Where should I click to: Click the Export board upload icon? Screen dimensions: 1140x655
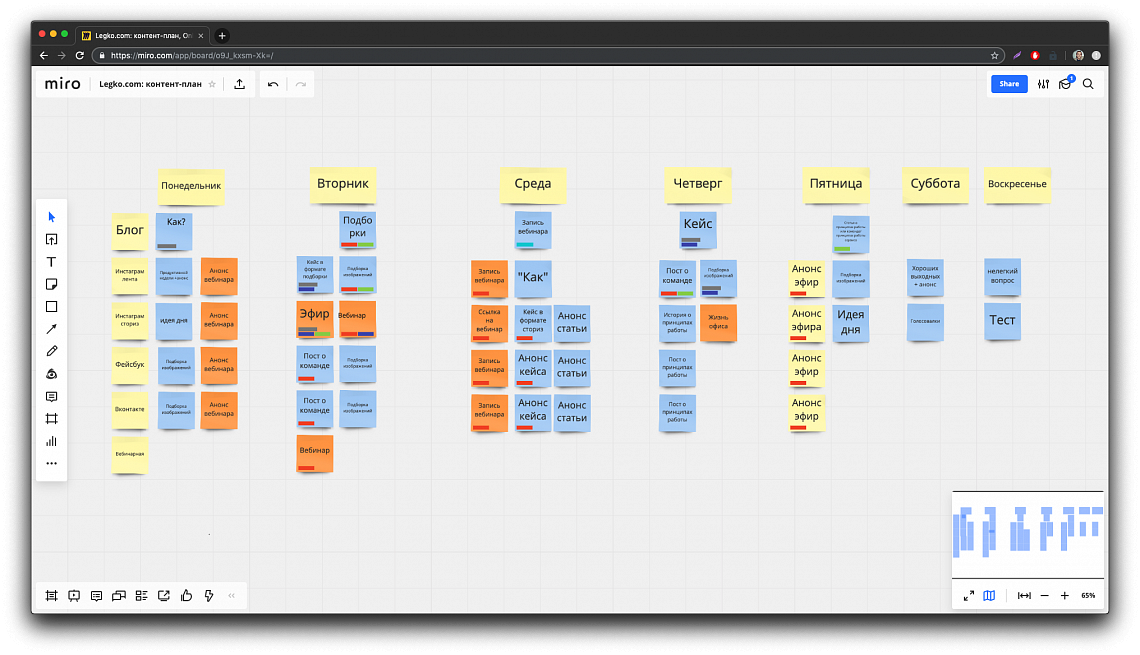(x=239, y=84)
